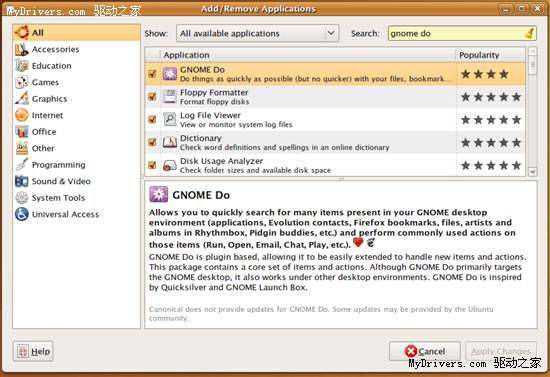Select the Floppy Formatter row title

(214, 93)
